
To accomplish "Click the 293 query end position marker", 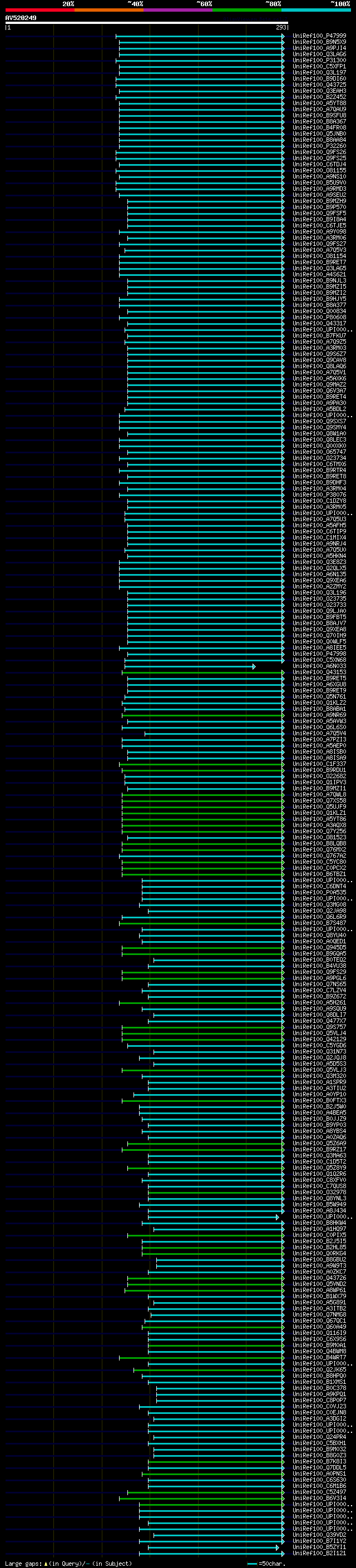I will [x=280, y=27].
